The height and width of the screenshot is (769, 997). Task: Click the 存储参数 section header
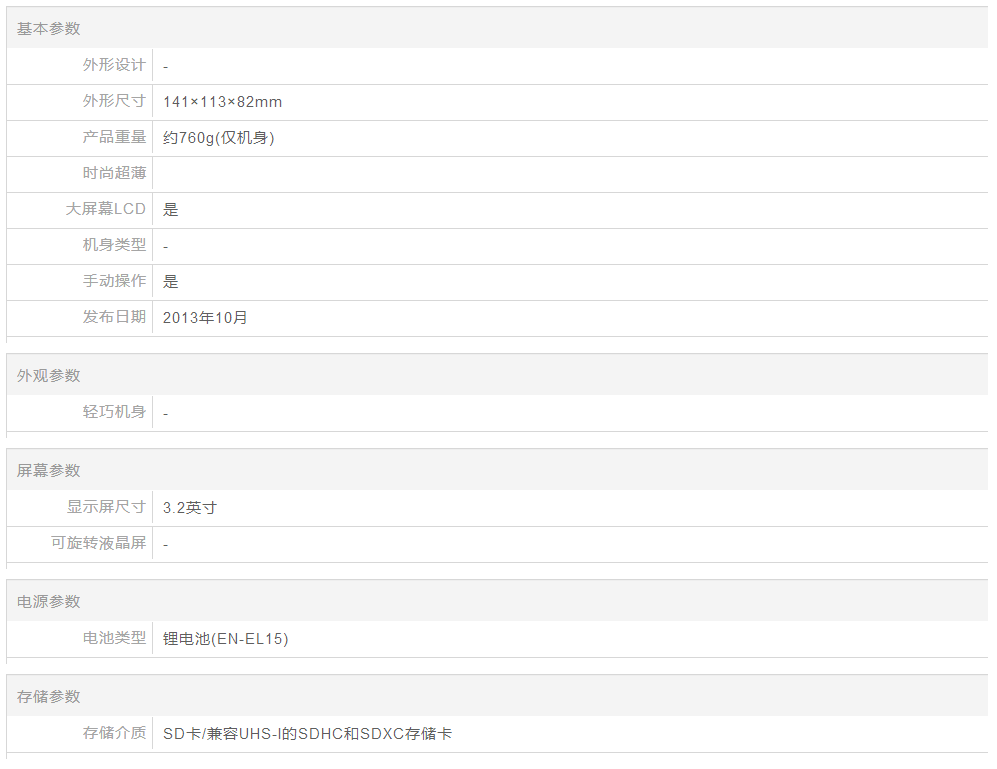(x=48, y=697)
